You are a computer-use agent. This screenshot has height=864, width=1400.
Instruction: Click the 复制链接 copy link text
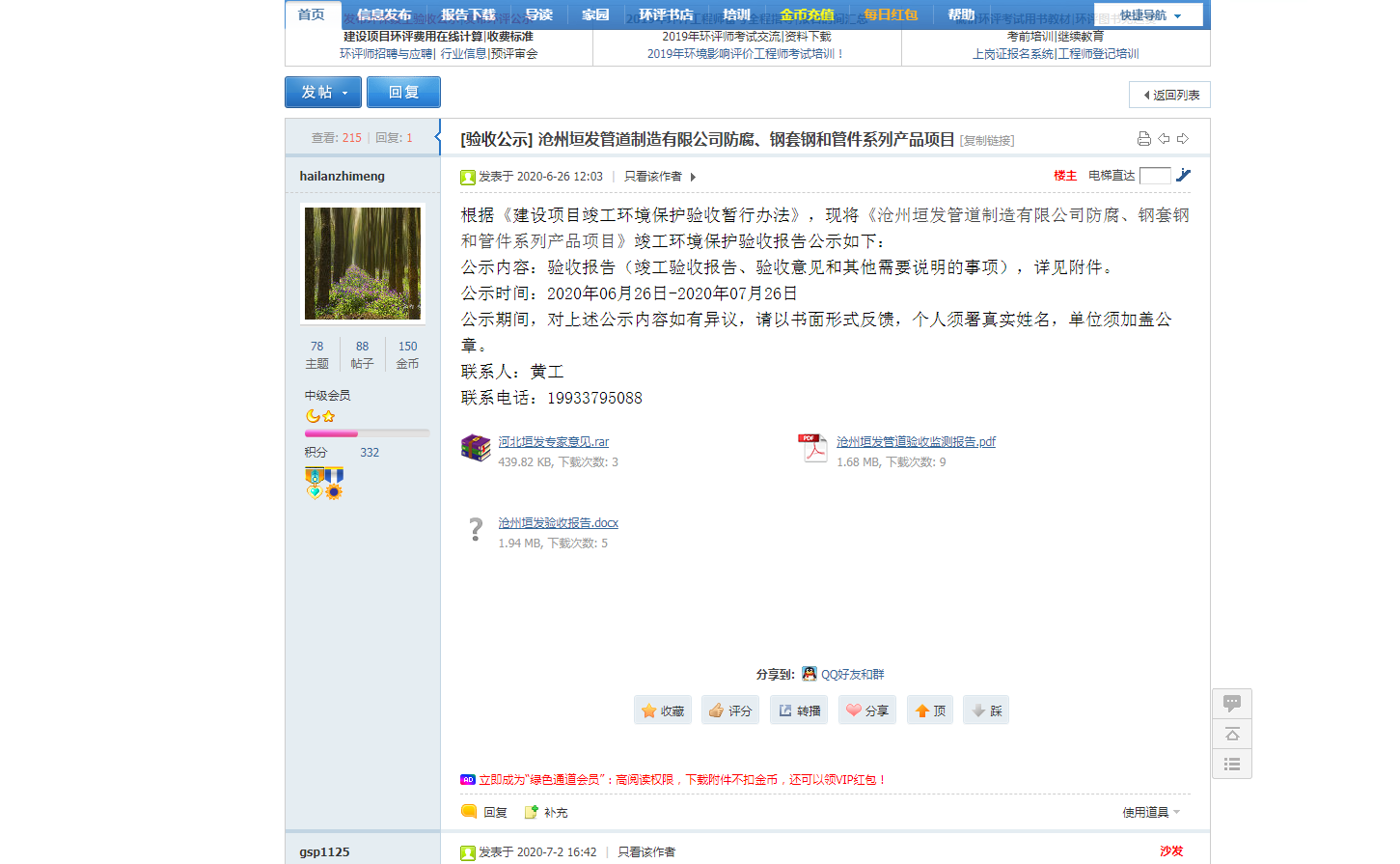(987, 141)
